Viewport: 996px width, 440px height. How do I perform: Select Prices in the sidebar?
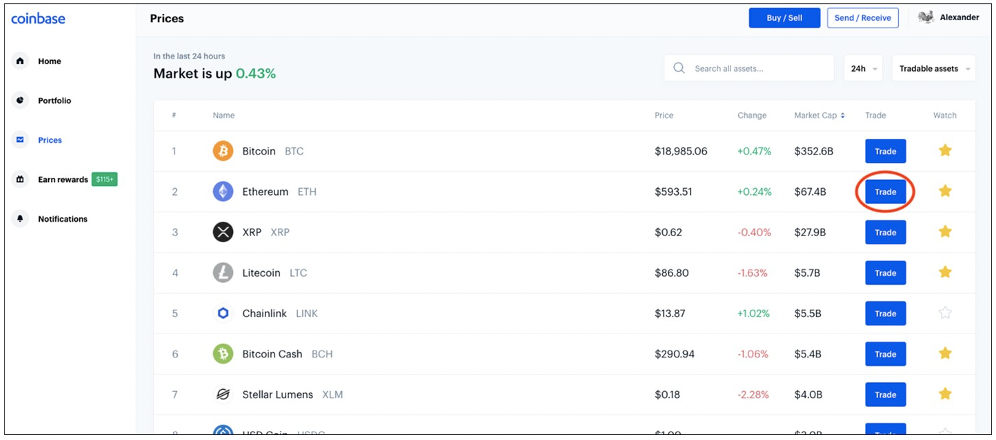pyautogui.click(x=50, y=140)
